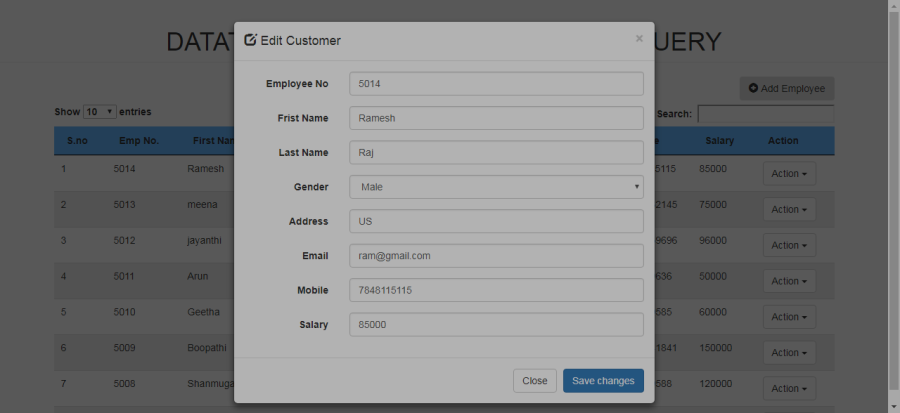The height and width of the screenshot is (413, 900).
Task: Open the Show entries count dropdown
Action: pyautogui.click(x=100, y=112)
